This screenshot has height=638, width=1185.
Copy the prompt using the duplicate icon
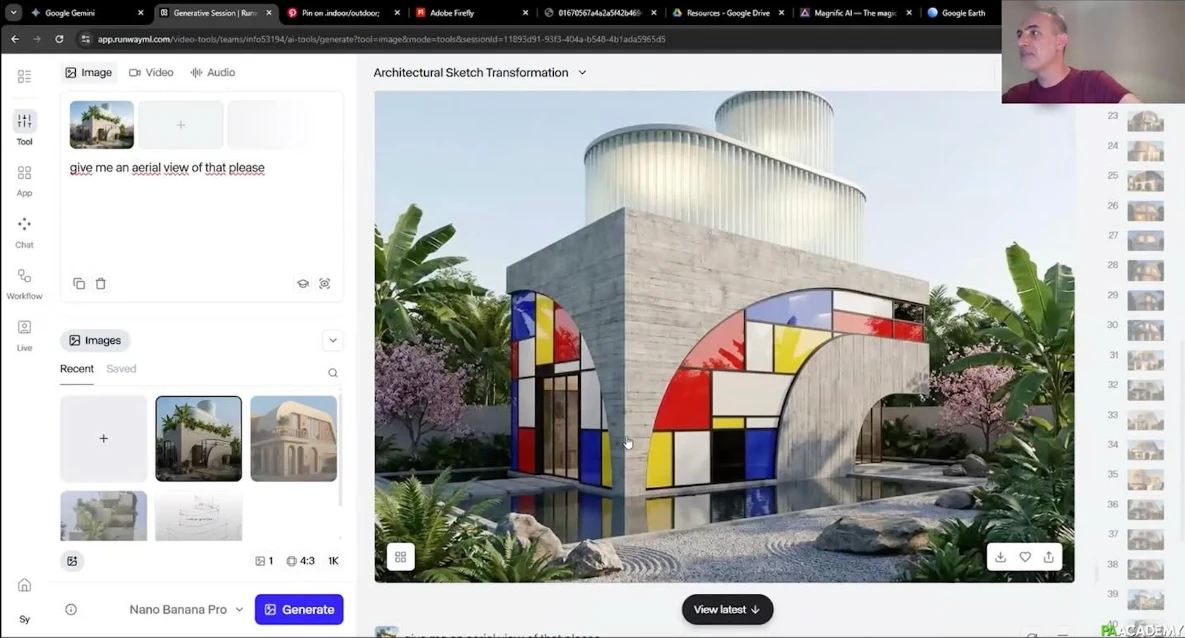79,284
